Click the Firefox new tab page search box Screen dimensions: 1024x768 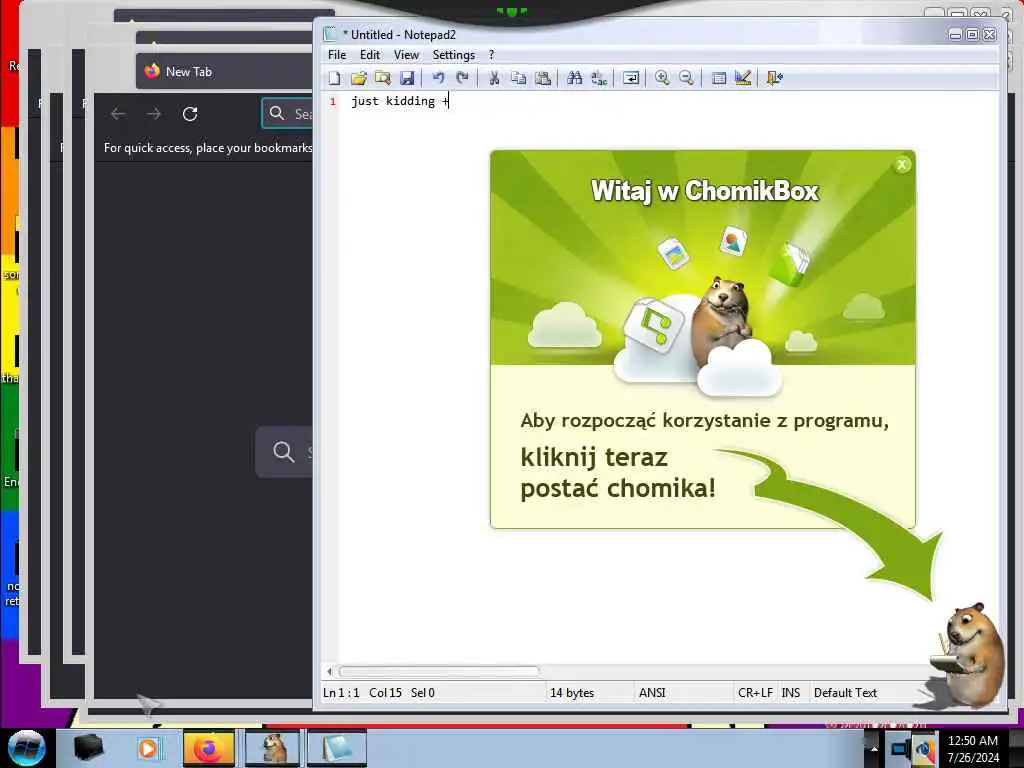(x=284, y=451)
